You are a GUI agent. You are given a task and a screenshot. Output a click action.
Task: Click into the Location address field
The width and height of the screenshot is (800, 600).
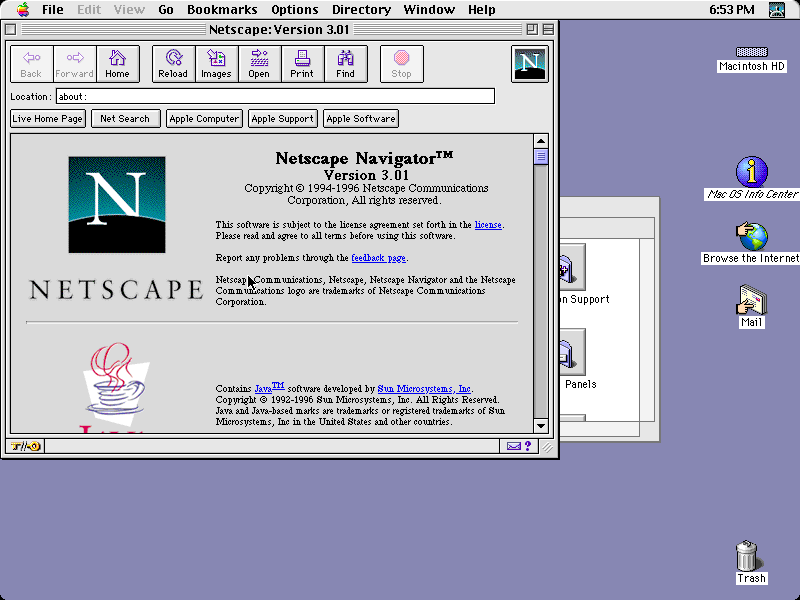click(276, 96)
